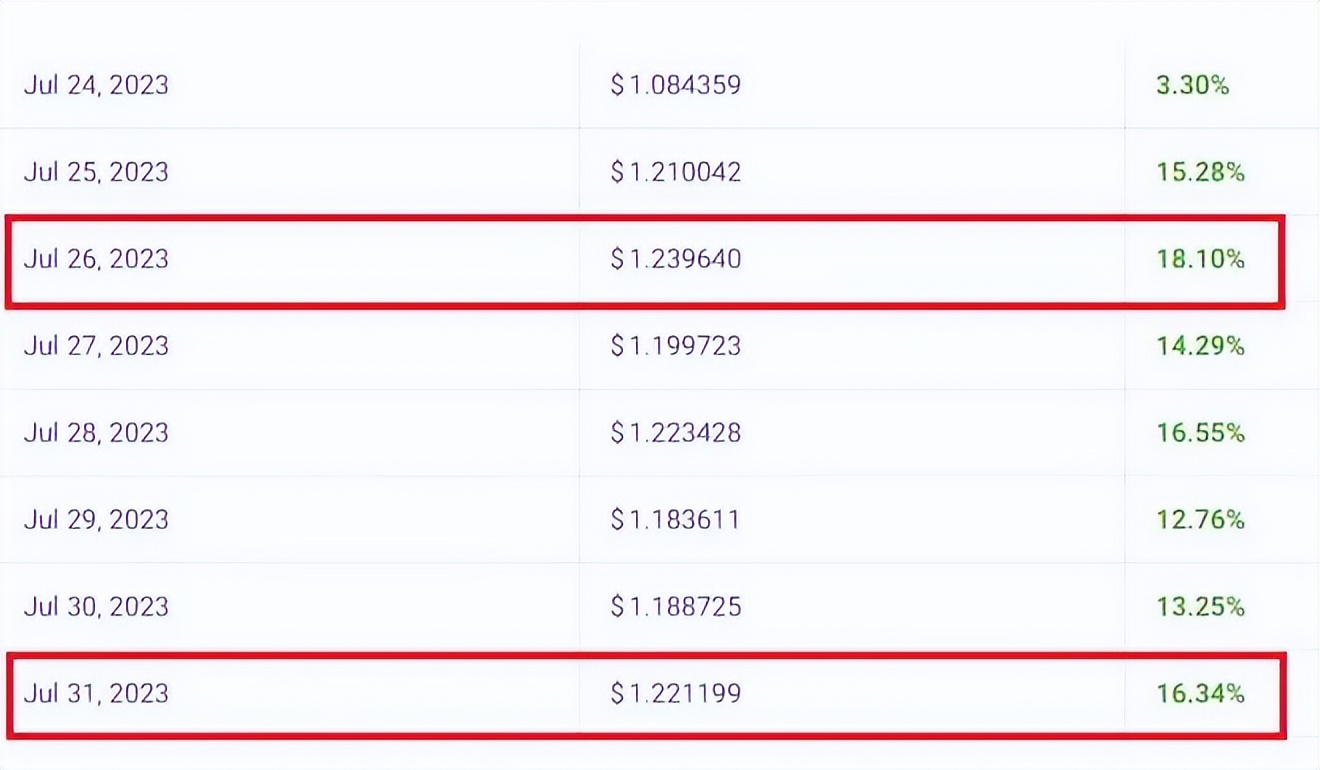This screenshot has width=1320, height=770.
Task: Click the 16.55% change value
Action: pyautogui.click(x=1200, y=433)
